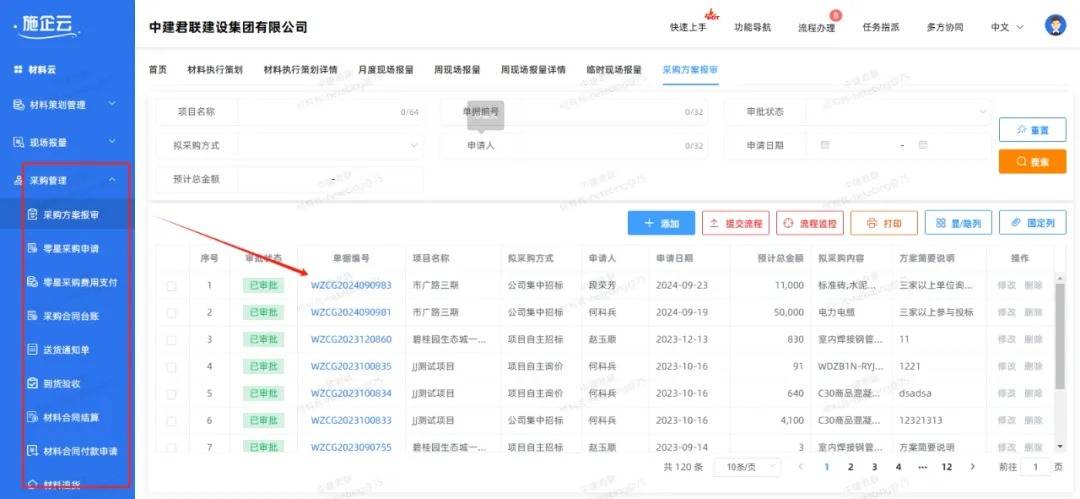1080x499 pixels.
Task: Click the 零星采购费用支付 menu icon
Action: coord(32,282)
